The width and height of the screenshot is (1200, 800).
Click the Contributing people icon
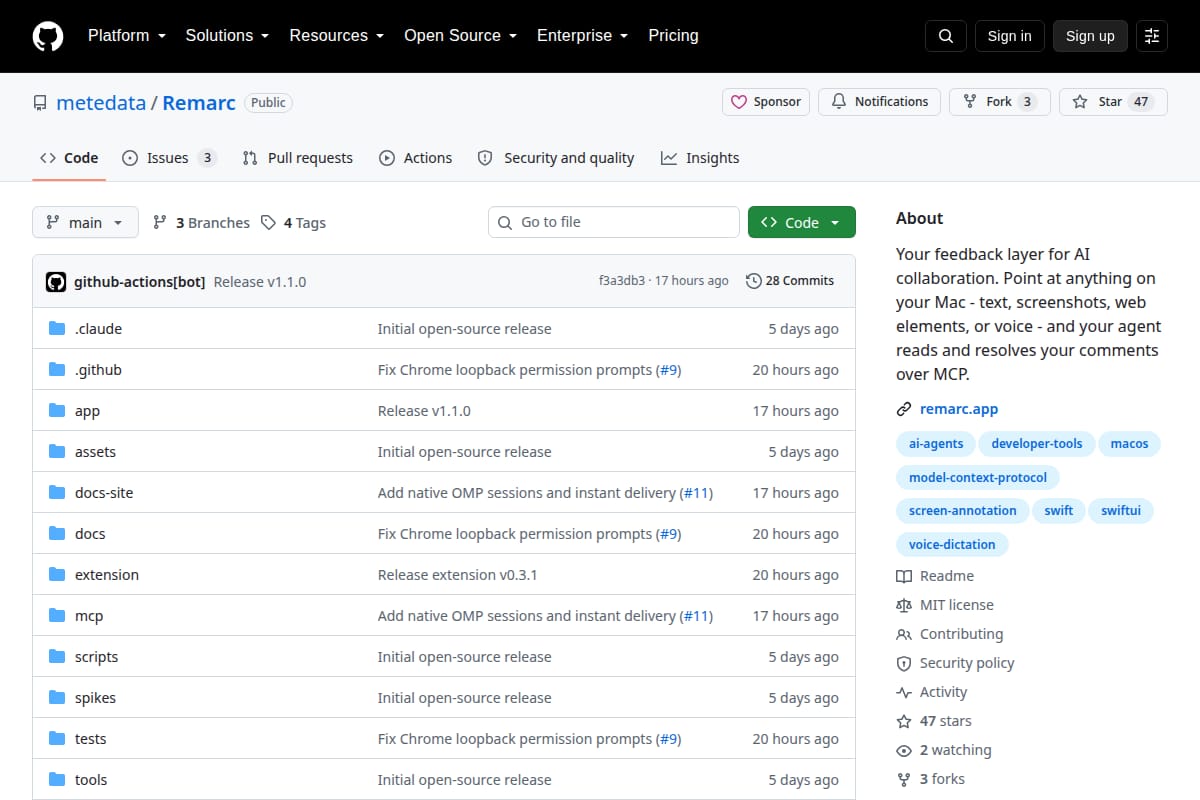click(x=904, y=634)
